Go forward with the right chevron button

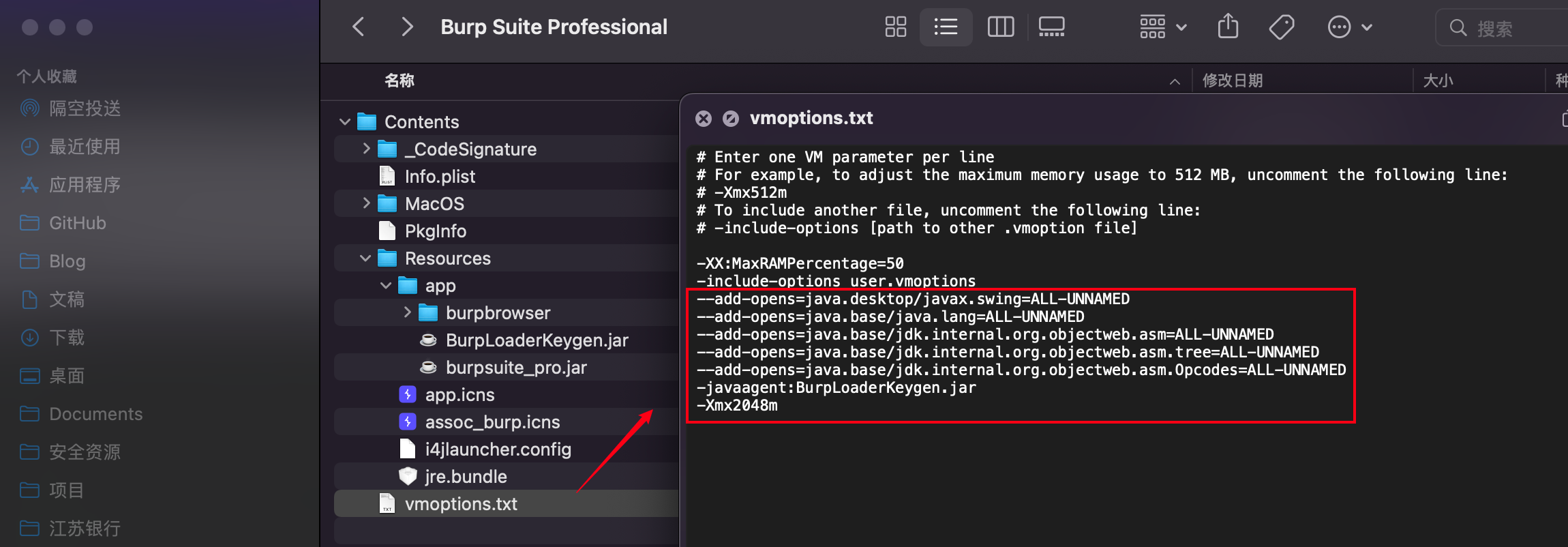click(407, 27)
